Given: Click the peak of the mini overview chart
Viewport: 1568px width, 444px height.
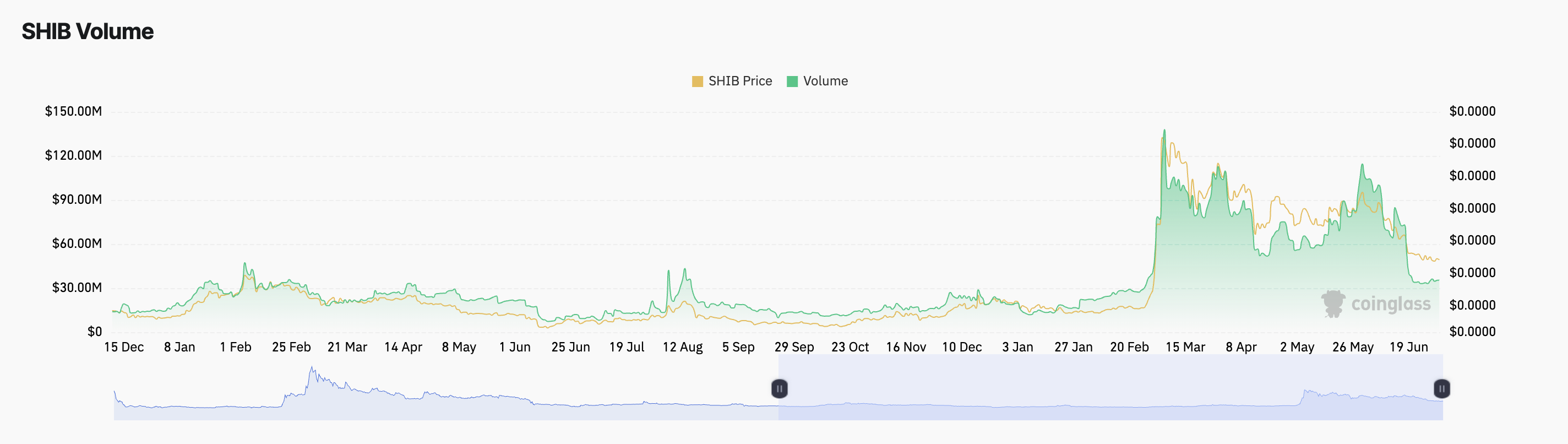Looking at the screenshot, I should point(312,367).
